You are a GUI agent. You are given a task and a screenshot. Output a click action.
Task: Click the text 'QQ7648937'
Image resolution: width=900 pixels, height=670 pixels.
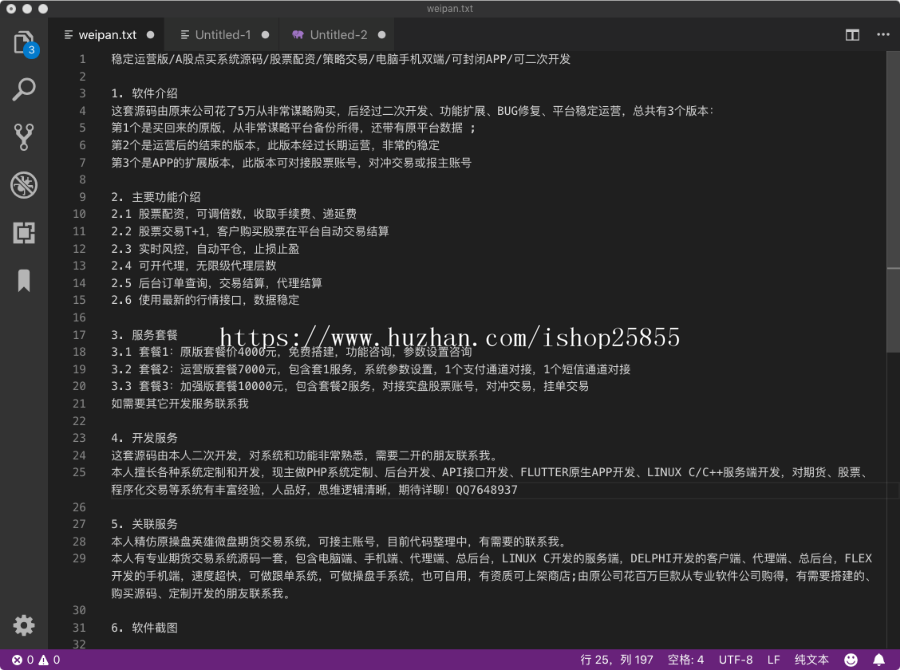pos(487,490)
